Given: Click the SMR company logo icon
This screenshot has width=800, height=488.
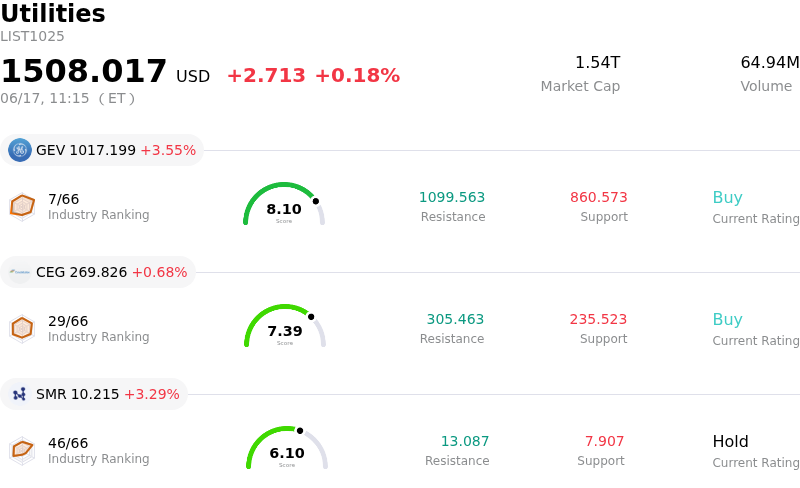Looking at the screenshot, I should pyautogui.click(x=19, y=394).
